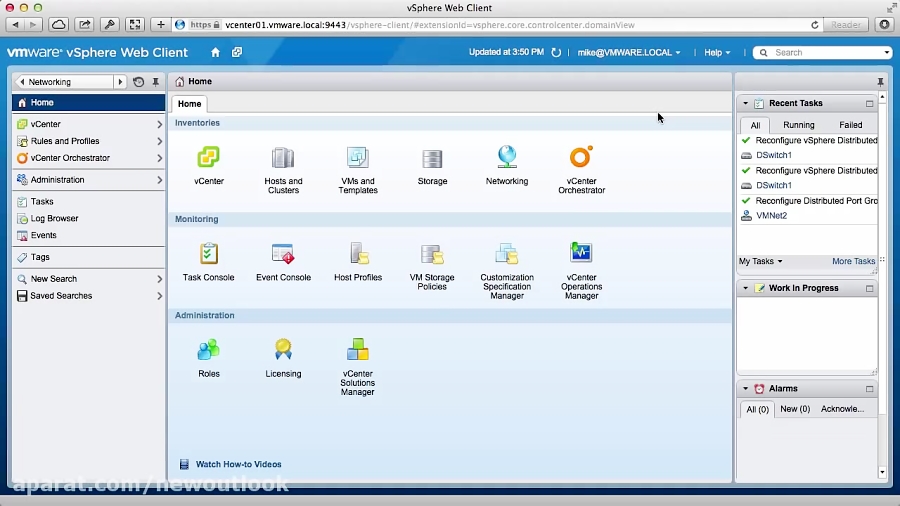Refresh the vSphere client data
The width and height of the screenshot is (900, 506).
(556, 52)
